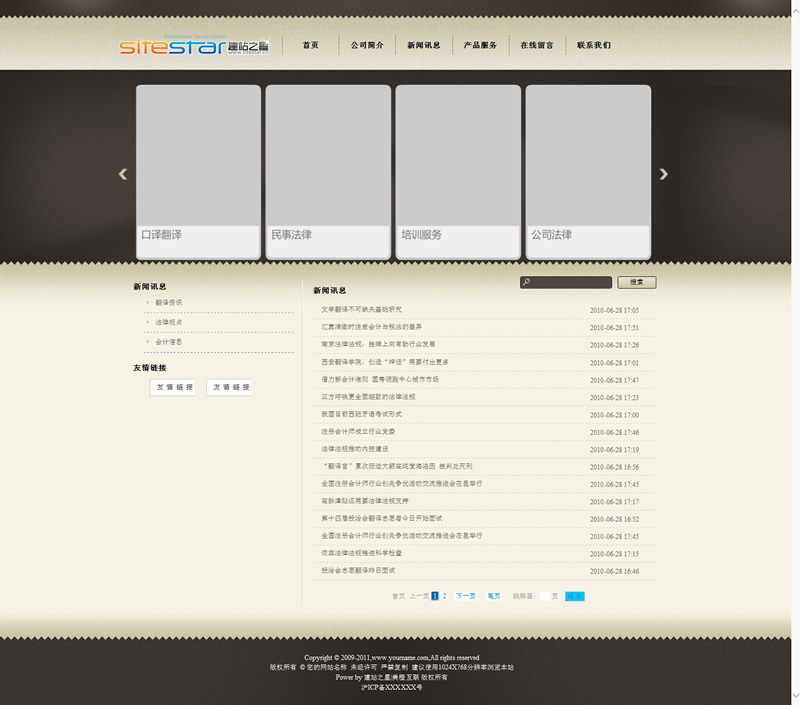Viewport: 800px width, 705px height.
Task: Select 在线留言 in the top menu
Action: pyautogui.click(x=537, y=45)
